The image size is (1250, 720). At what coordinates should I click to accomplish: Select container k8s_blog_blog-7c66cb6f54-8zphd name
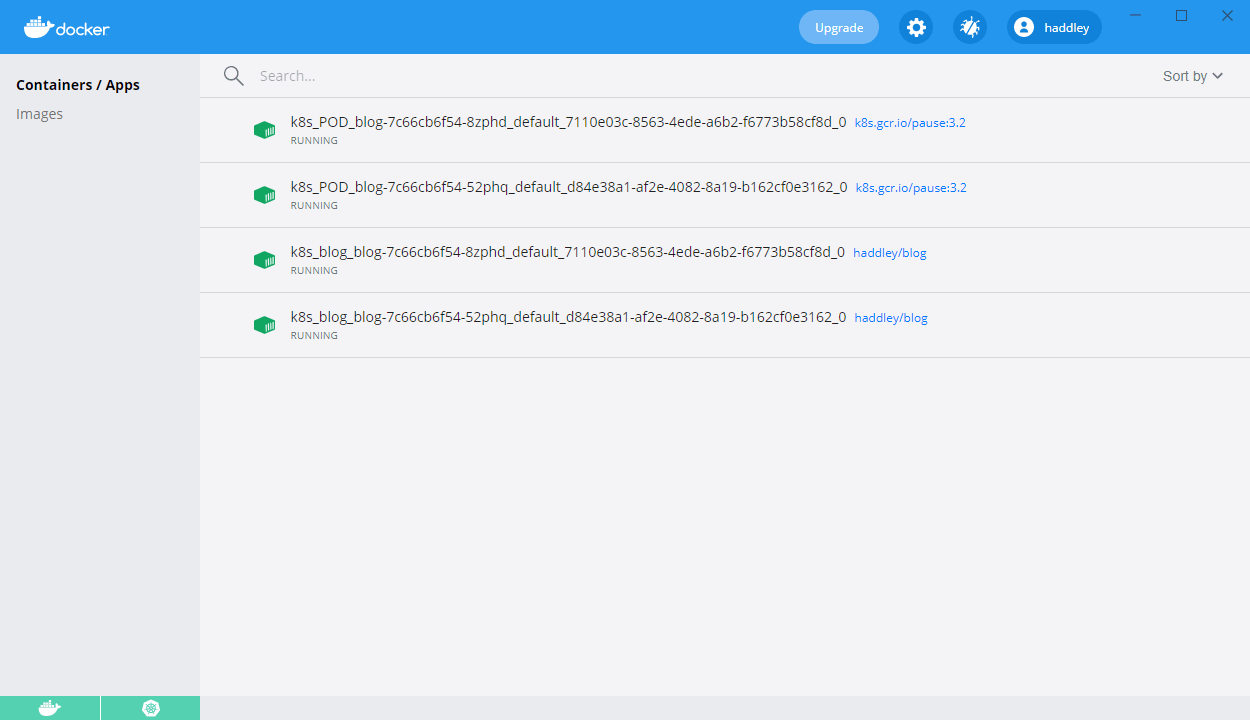point(567,252)
